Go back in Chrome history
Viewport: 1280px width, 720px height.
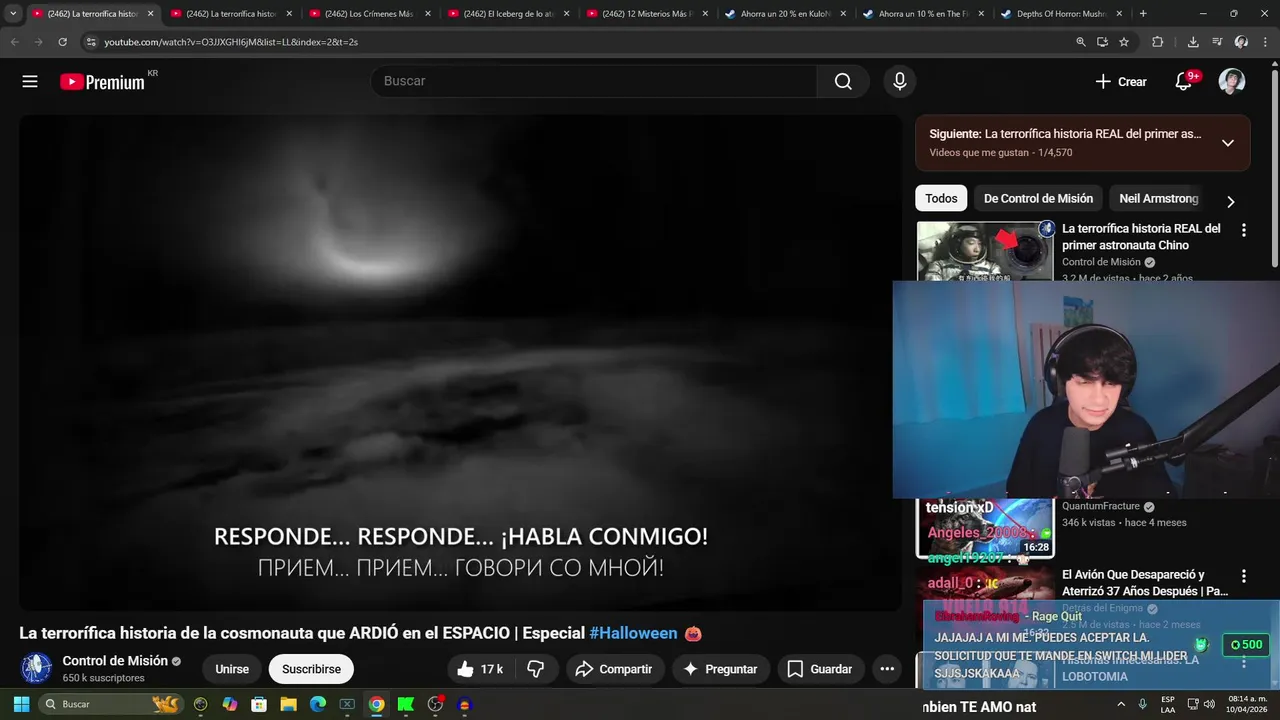(14, 42)
